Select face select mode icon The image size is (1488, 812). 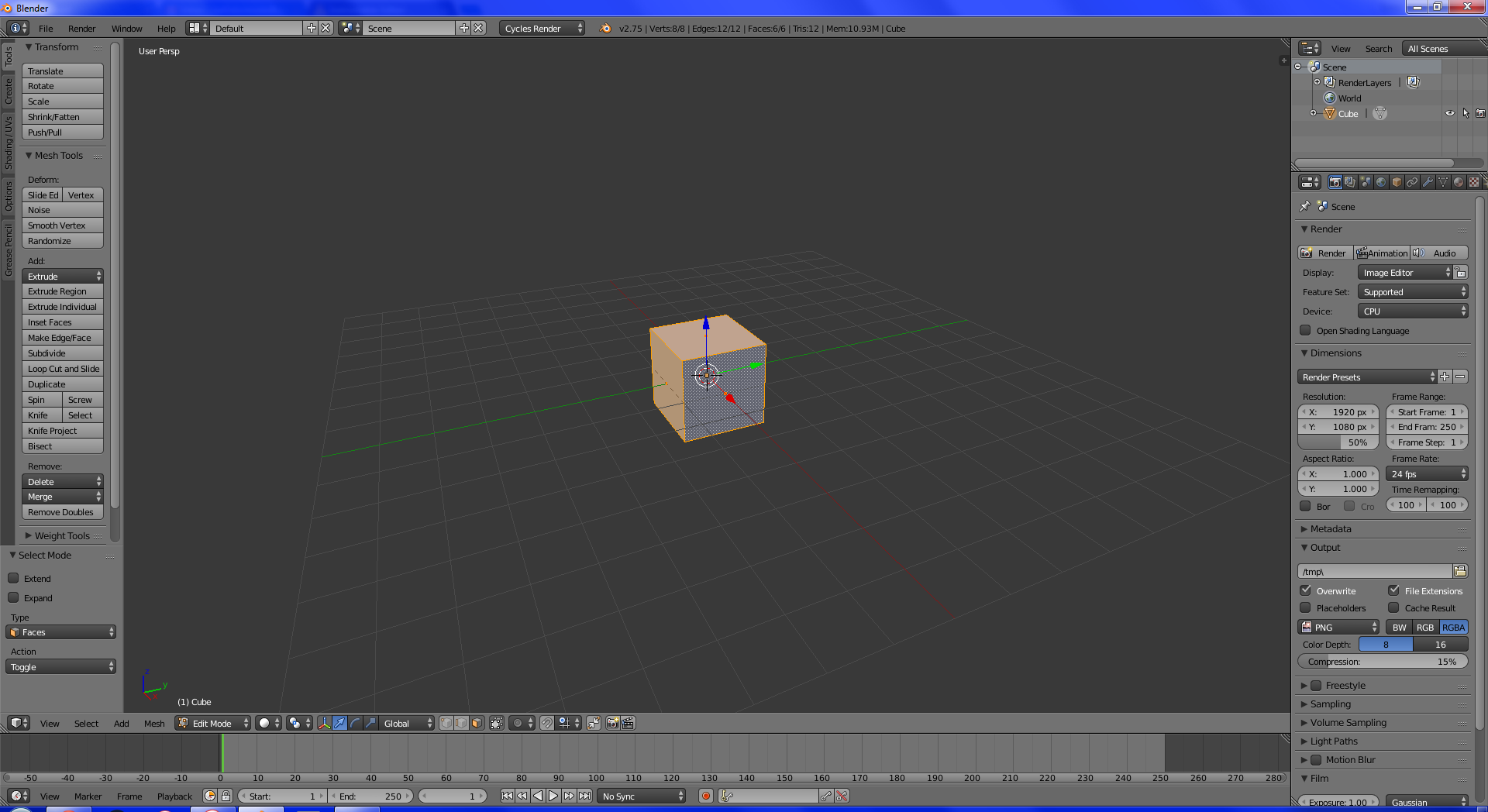click(x=477, y=723)
